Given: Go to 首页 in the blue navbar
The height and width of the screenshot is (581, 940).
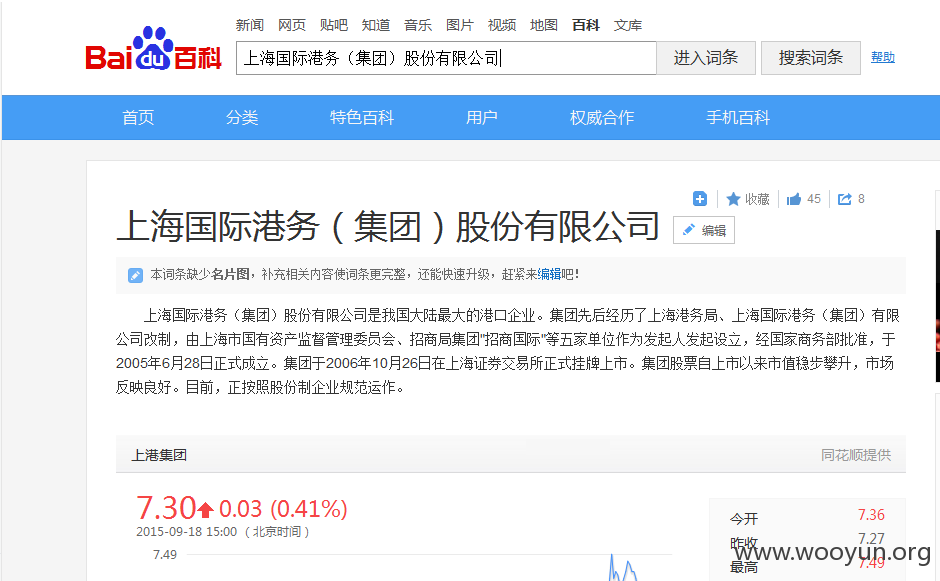Looking at the screenshot, I should 138,118.
